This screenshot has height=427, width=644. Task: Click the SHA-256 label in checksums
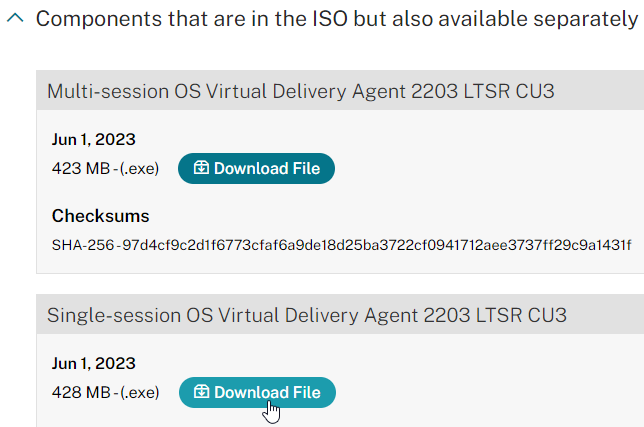click(83, 245)
